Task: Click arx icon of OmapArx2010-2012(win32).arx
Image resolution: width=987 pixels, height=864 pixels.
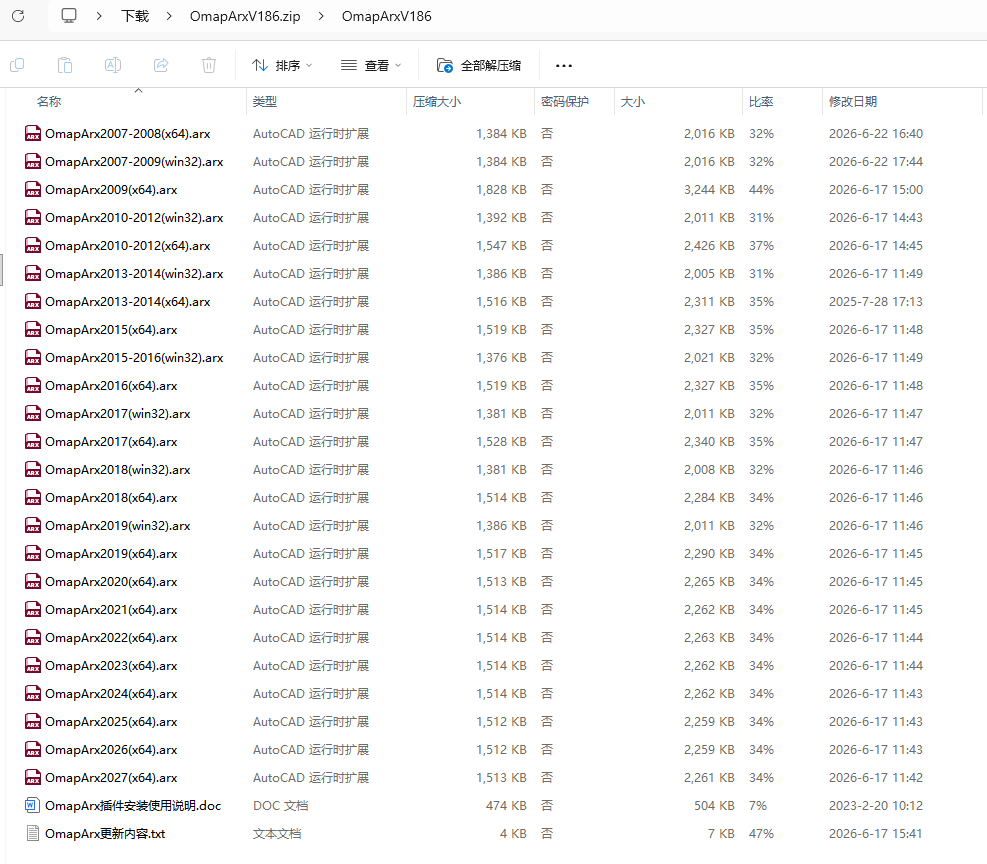Action: (x=33, y=218)
